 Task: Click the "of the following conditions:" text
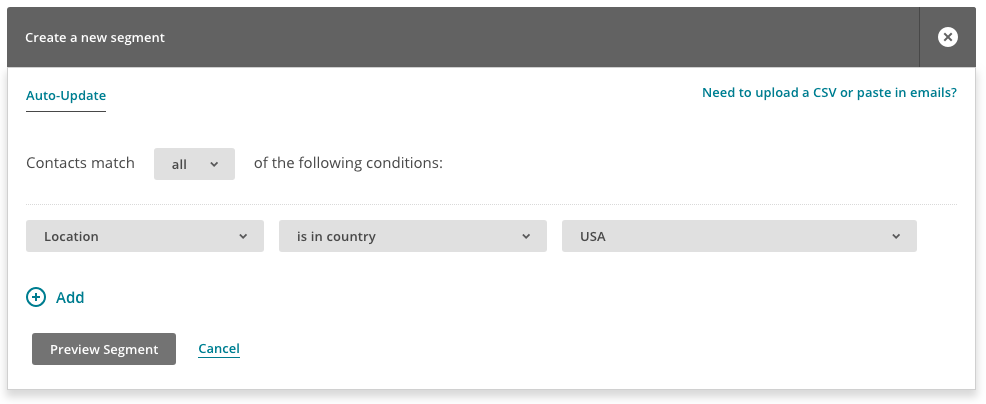pos(348,163)
